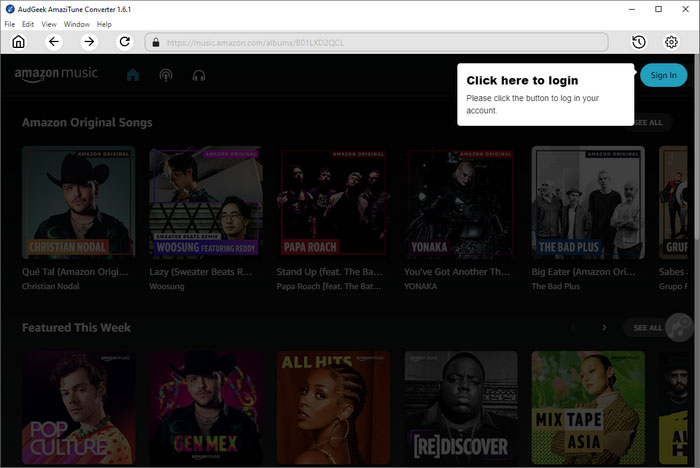
Task: Open the View menu
Action: click(x=49, y=24)
